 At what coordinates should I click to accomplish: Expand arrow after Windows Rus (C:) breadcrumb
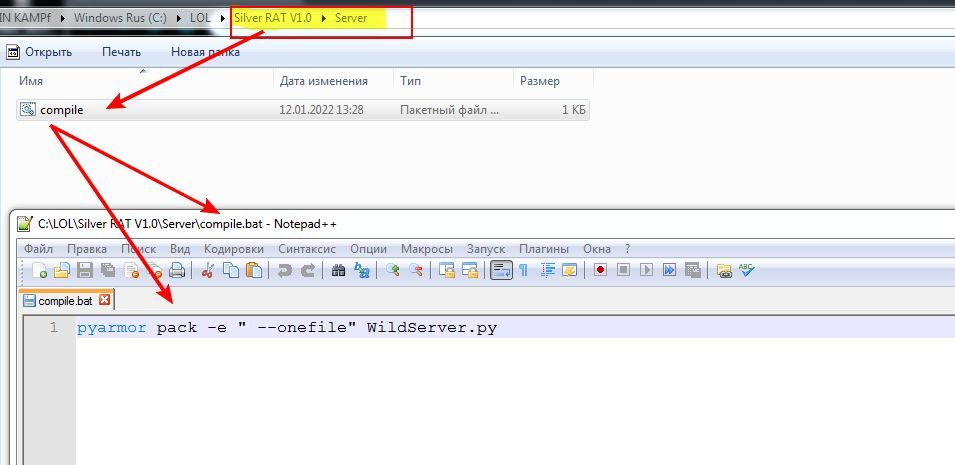(x=178, y=18)
